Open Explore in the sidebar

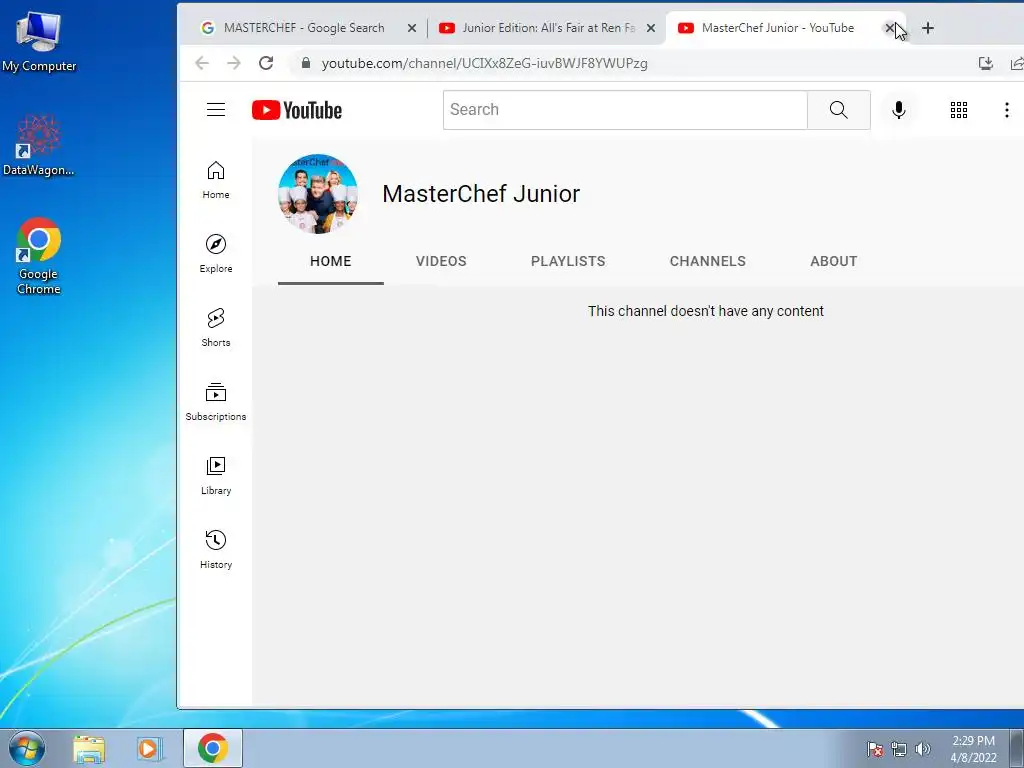click(x=216, y=254)
